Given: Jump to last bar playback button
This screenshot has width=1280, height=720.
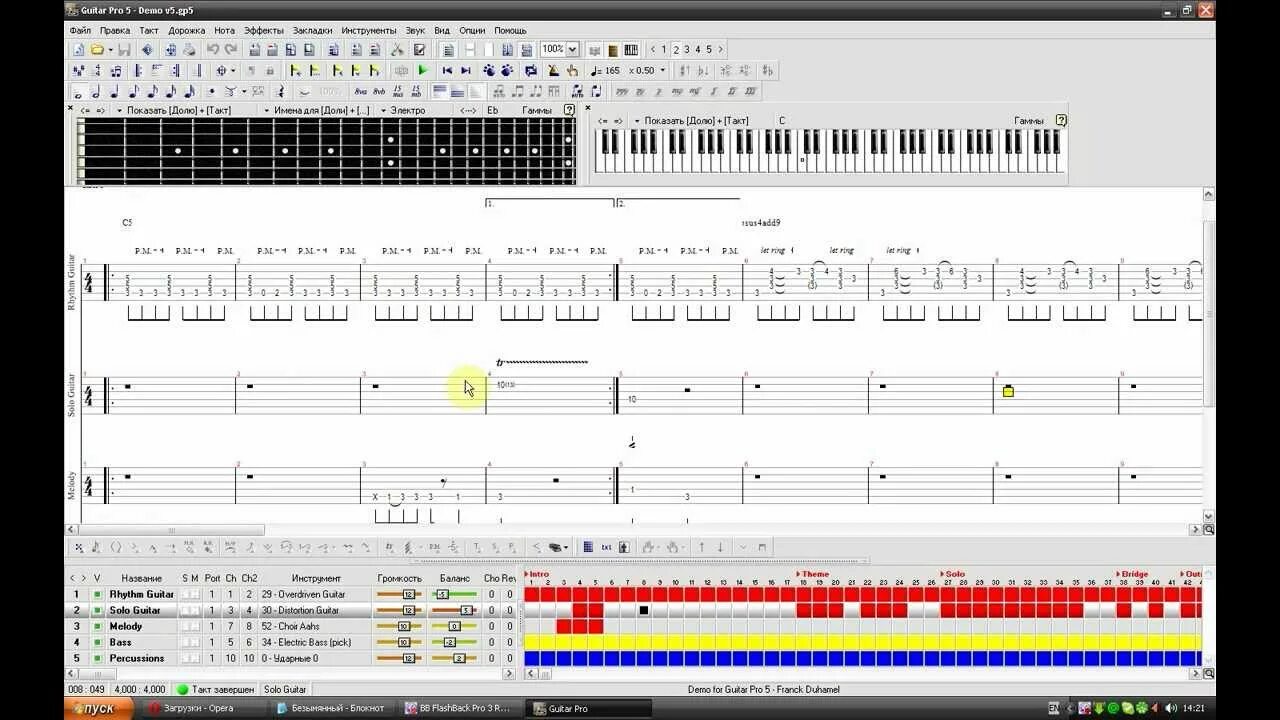Looking at the screenshot, I should point(465,70).
